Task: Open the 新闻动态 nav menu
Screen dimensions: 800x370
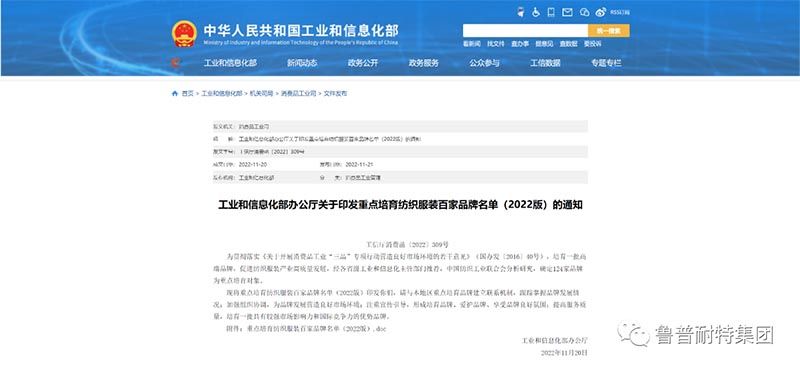Action: [302, 63]
